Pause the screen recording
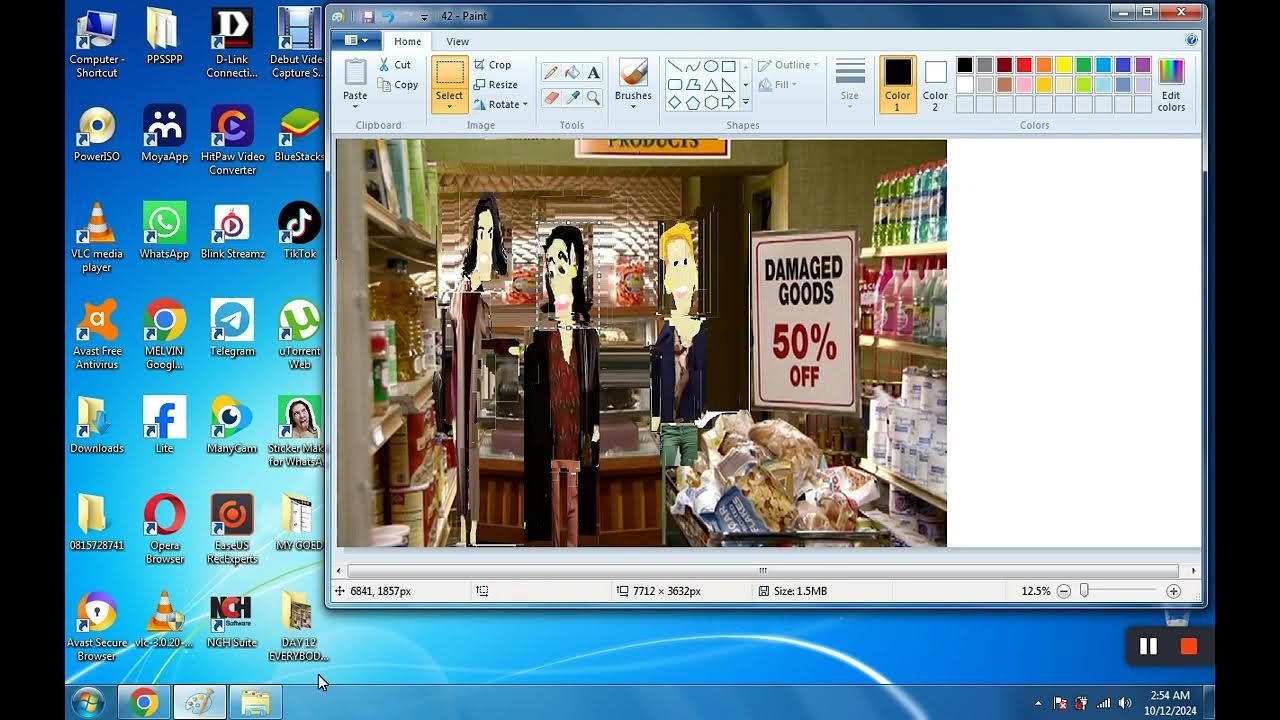Screen dimensions: 1280x720 [1148, 646]
